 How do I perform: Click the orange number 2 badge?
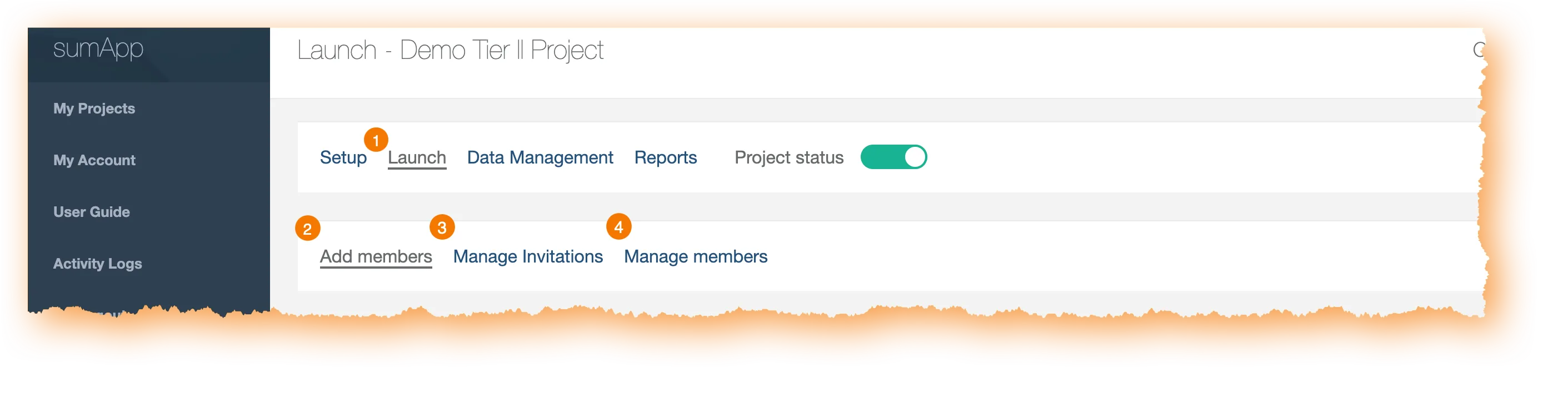[x=307, y=229]
